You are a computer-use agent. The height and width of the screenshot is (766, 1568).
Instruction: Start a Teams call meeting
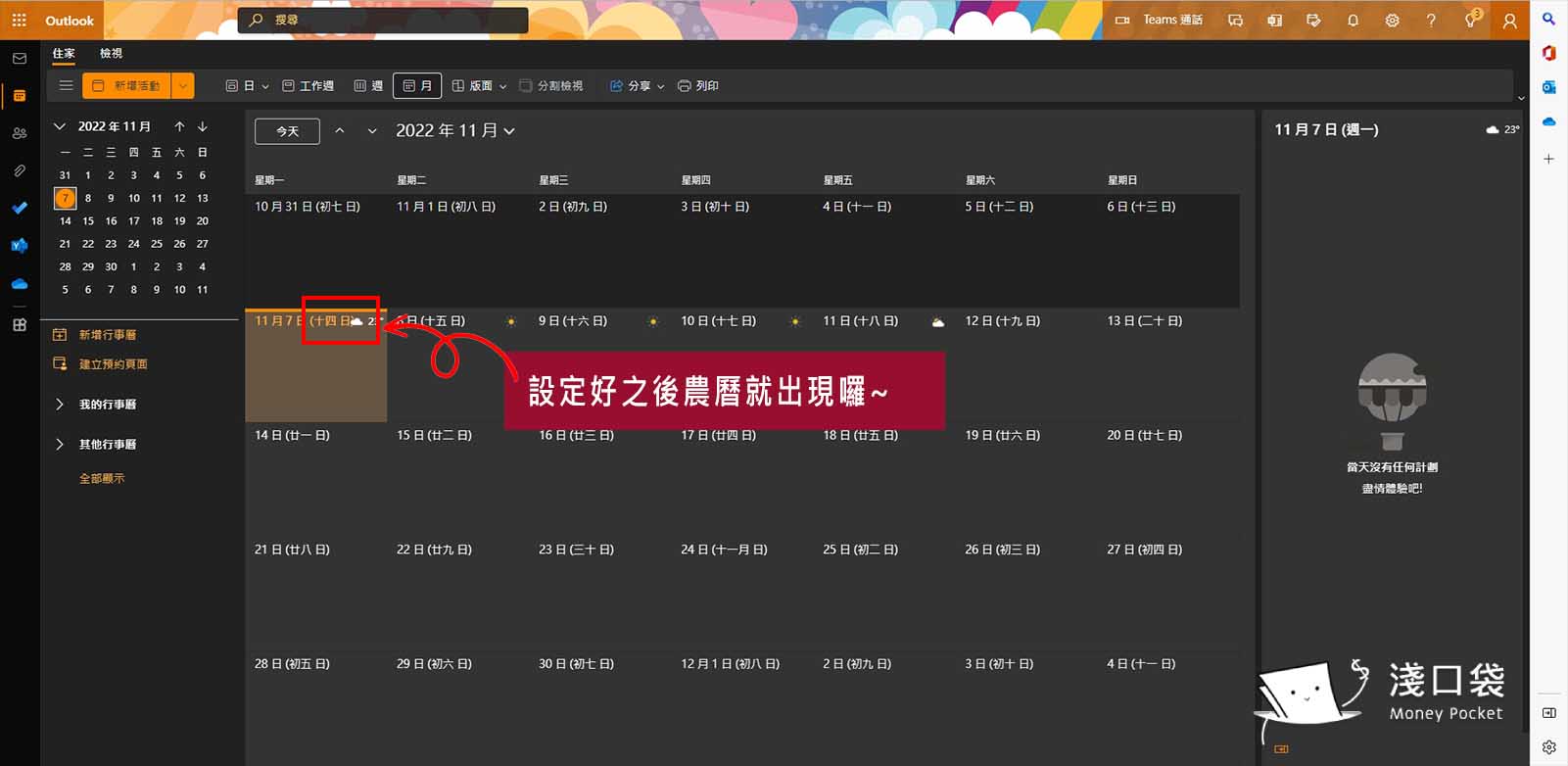coord(1159,20)
